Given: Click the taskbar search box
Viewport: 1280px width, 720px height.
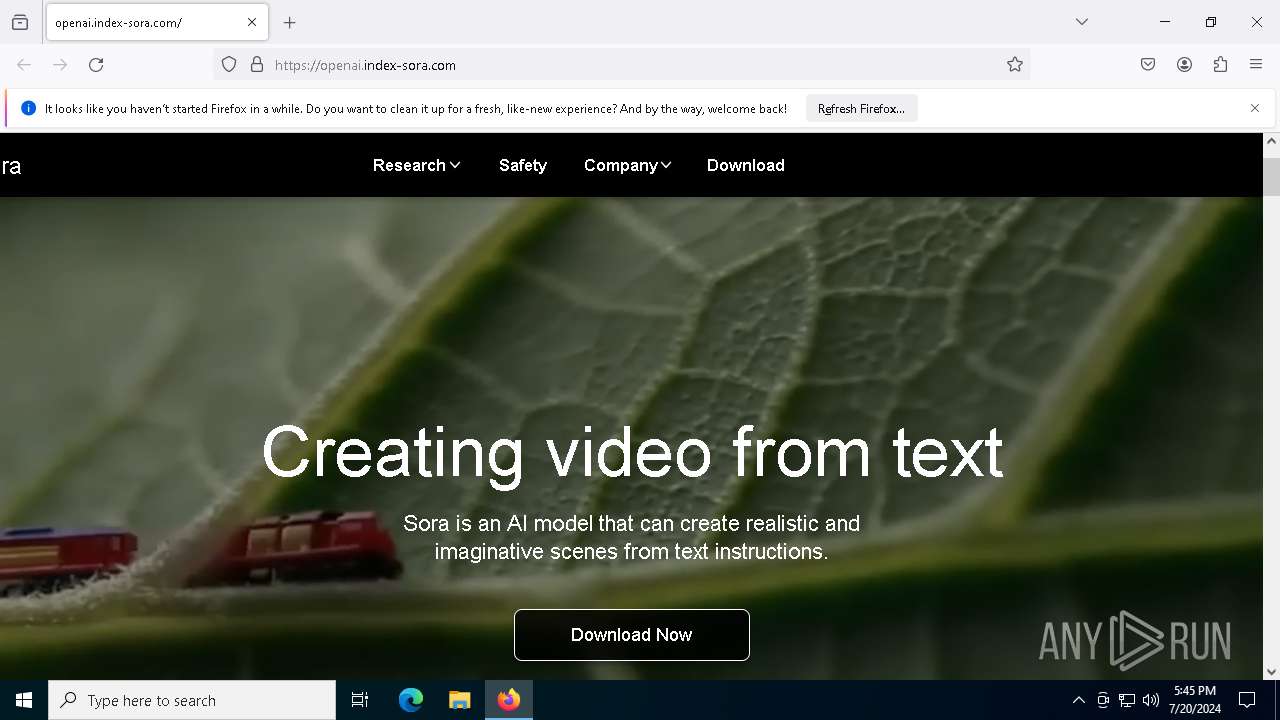Looking at the screenshot, I should click(192, 700).
